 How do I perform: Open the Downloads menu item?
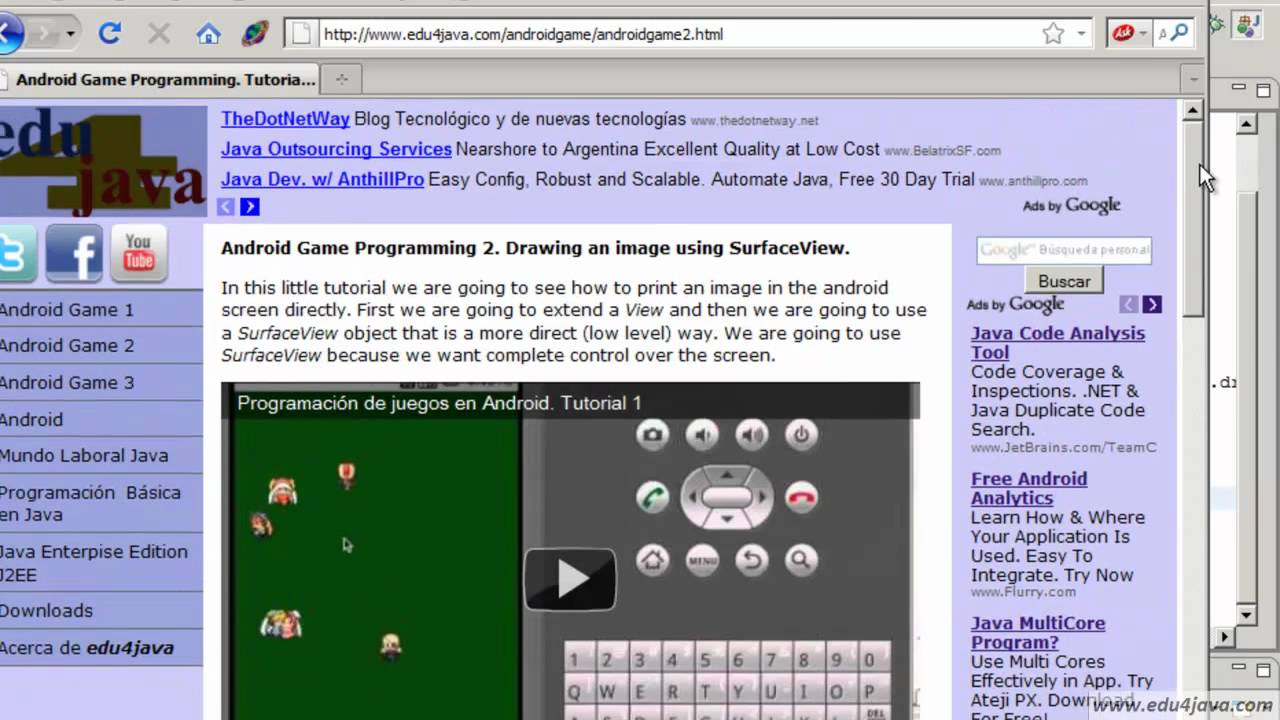click(x=100, y=610)
